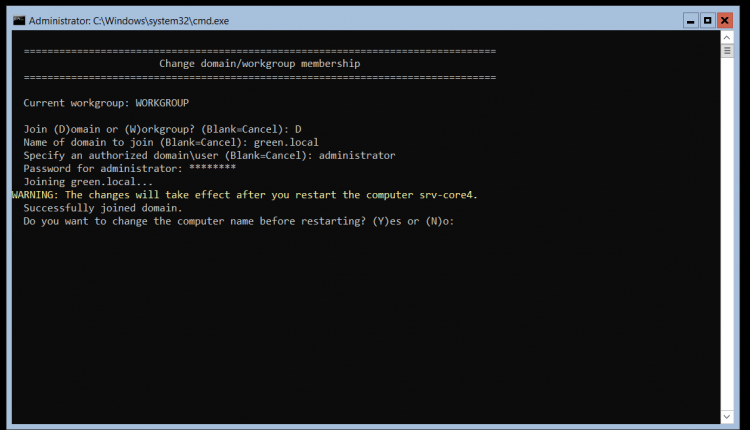The width and height of the screenshot is (750, 430).
Task: Click the "Join (D)omain or (W)orkgroup?" line
Action: coord(162,129)
